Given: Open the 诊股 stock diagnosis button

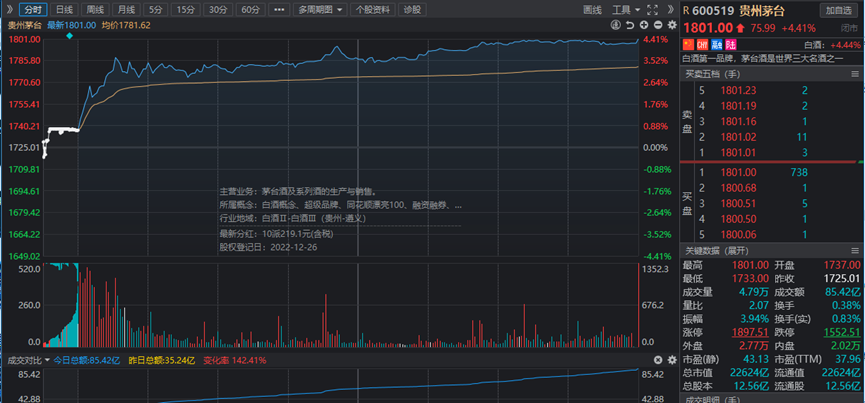Looking at the screenshot, I should click(x=413, y=9).
